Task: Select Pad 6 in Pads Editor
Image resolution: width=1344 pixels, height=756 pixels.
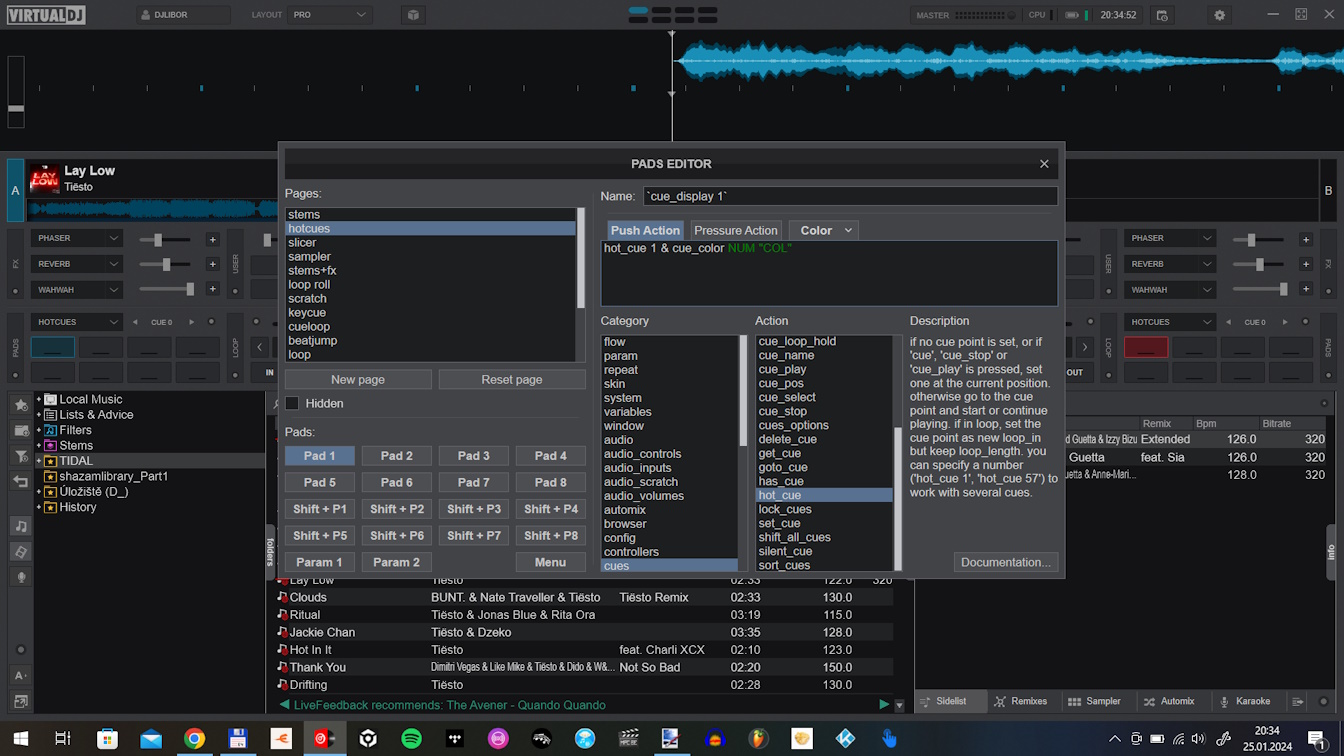Action: tap(397, 482)
